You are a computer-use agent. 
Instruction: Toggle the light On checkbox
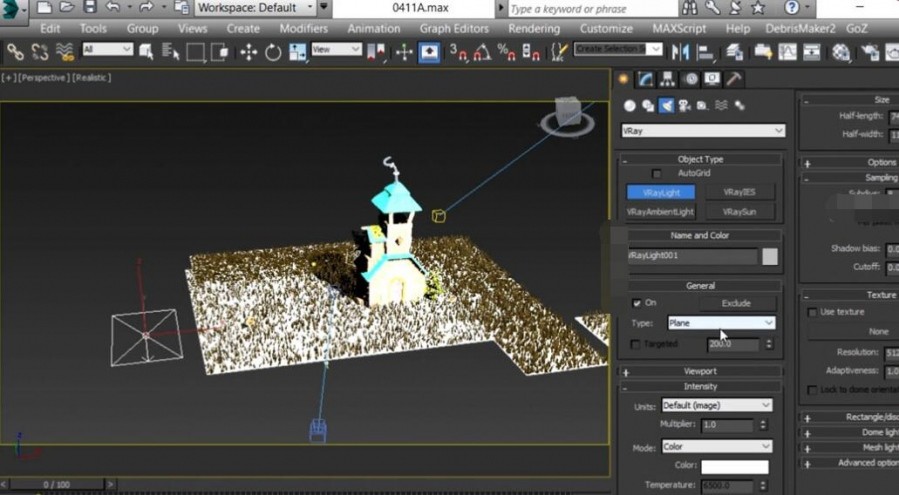636,303
